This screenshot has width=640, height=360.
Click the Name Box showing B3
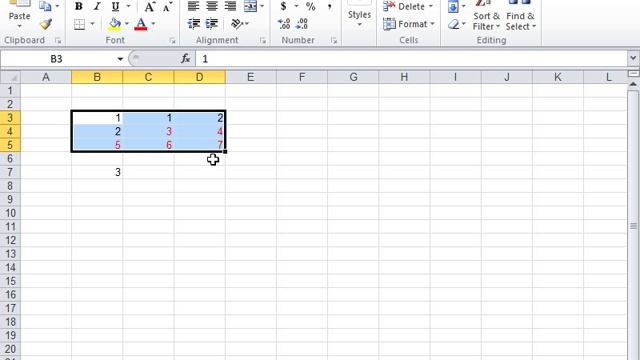click(57, 59)
